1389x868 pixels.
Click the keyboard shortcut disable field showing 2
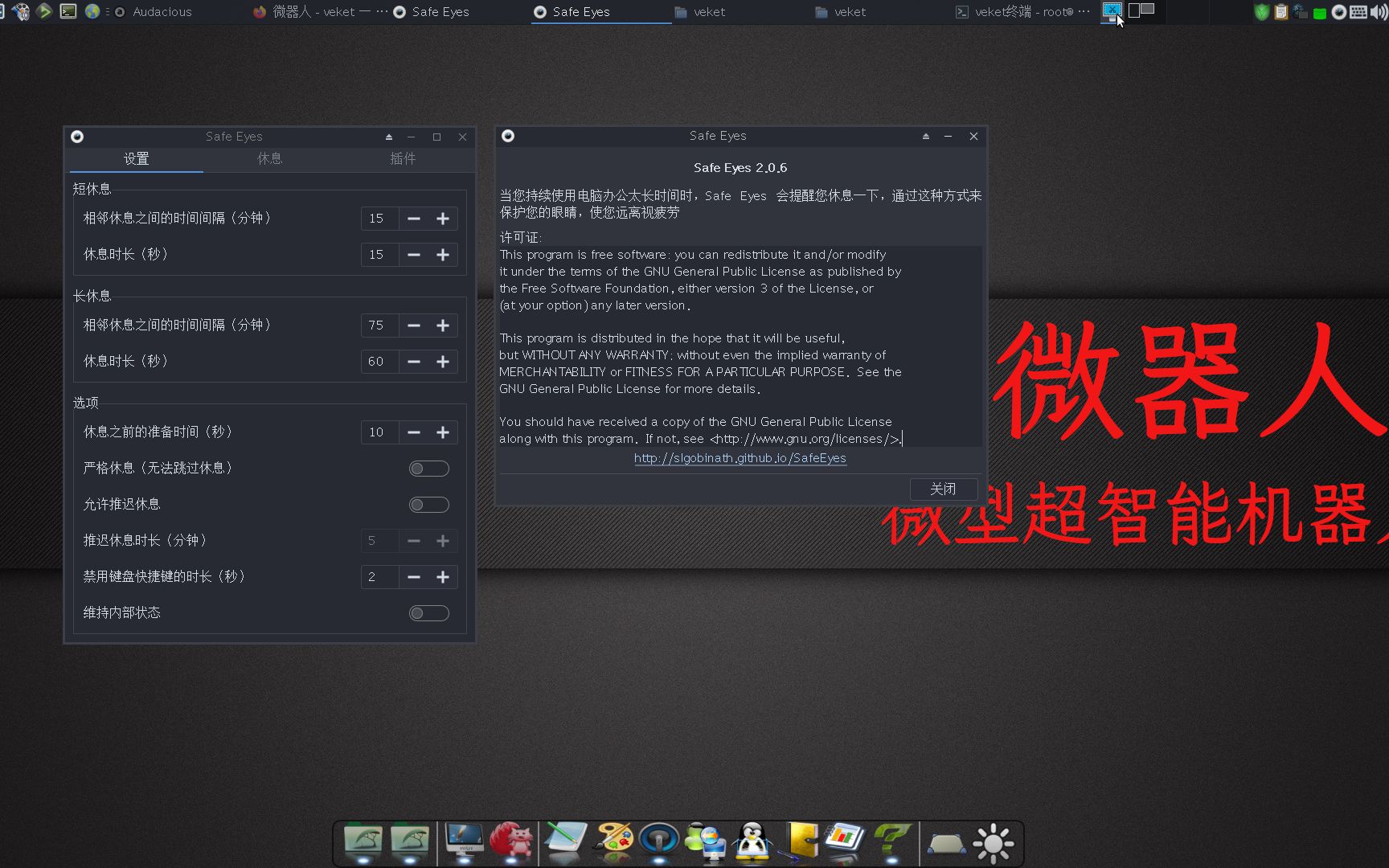click(x=379, y=577)
